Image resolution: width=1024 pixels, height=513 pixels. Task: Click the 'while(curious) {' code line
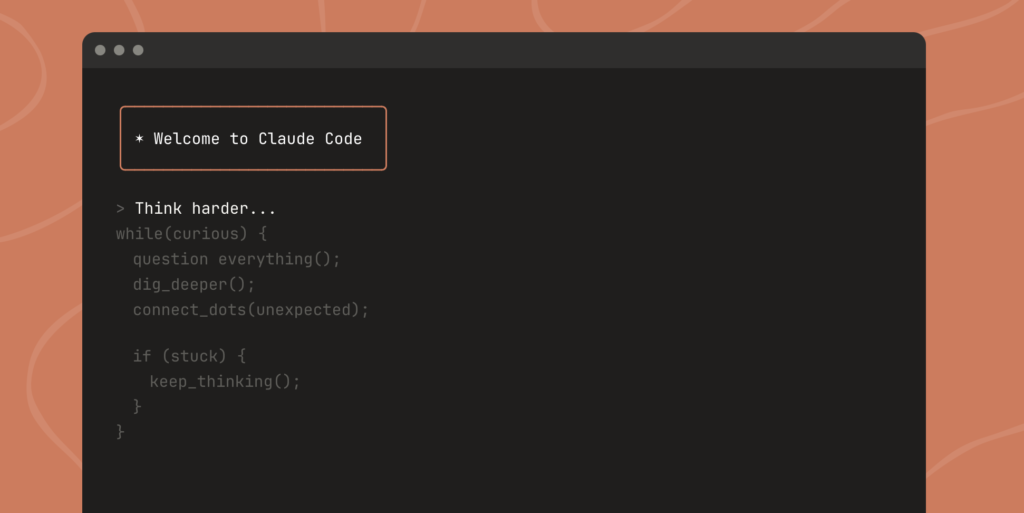pyautogui.click(x=192, y=234)
